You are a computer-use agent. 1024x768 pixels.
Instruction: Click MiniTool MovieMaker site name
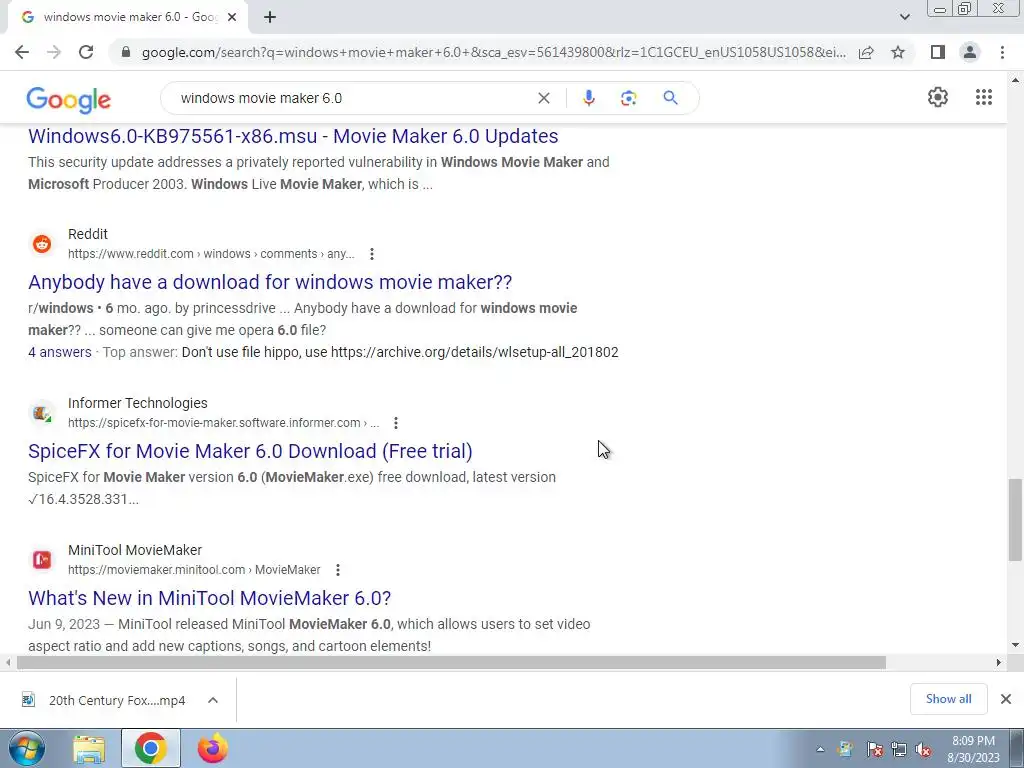click(x=135, y=550)
